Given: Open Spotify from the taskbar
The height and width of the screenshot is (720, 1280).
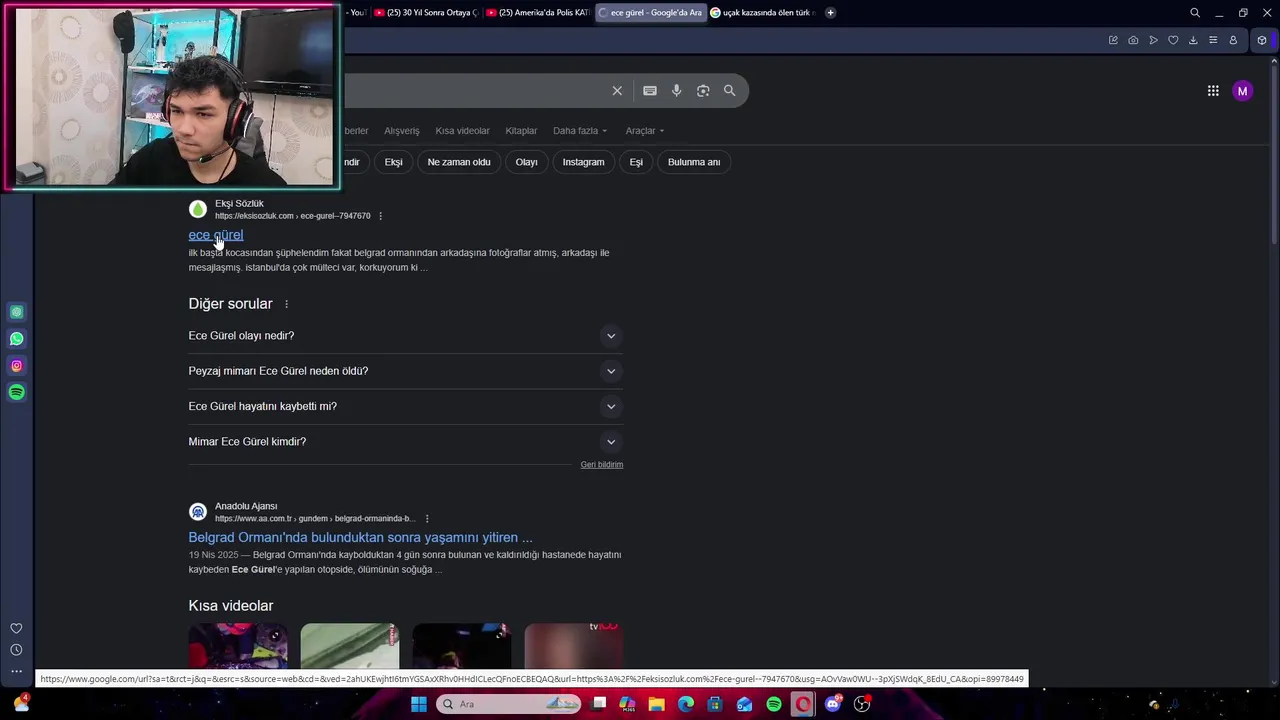Looking at the screenshot, I should (774, 704).
